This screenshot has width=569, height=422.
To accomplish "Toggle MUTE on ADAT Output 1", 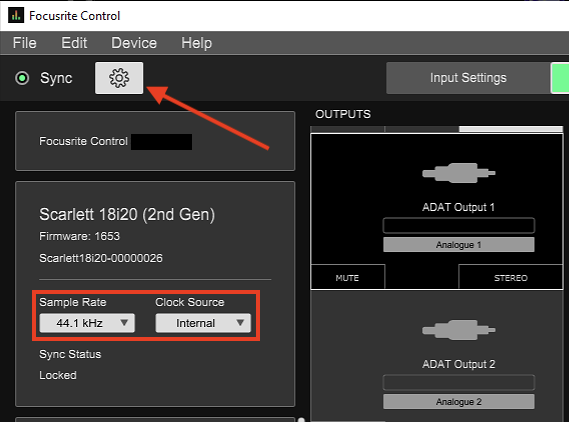I will click(347, 278).
